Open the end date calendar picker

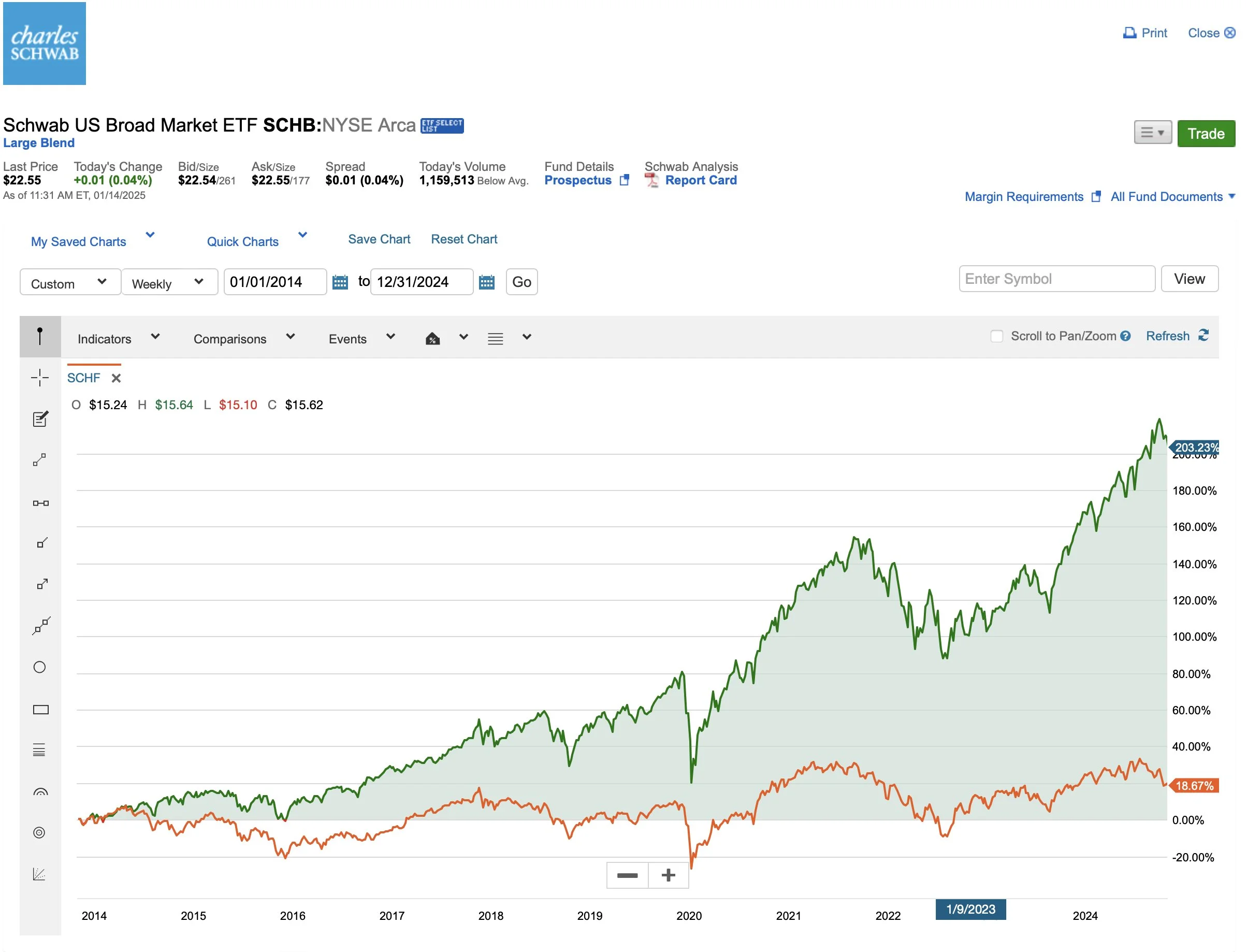pyautogui.click(x=487, y=282)
